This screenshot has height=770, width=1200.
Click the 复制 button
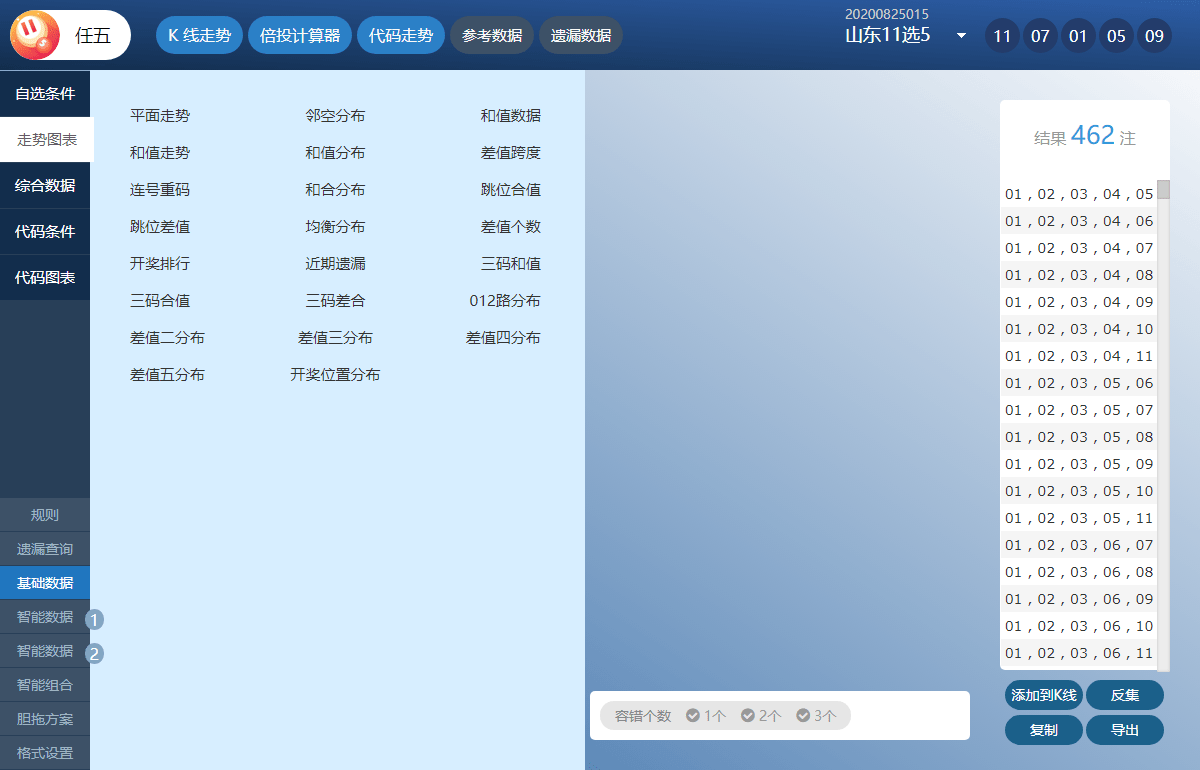[1044, 730]
